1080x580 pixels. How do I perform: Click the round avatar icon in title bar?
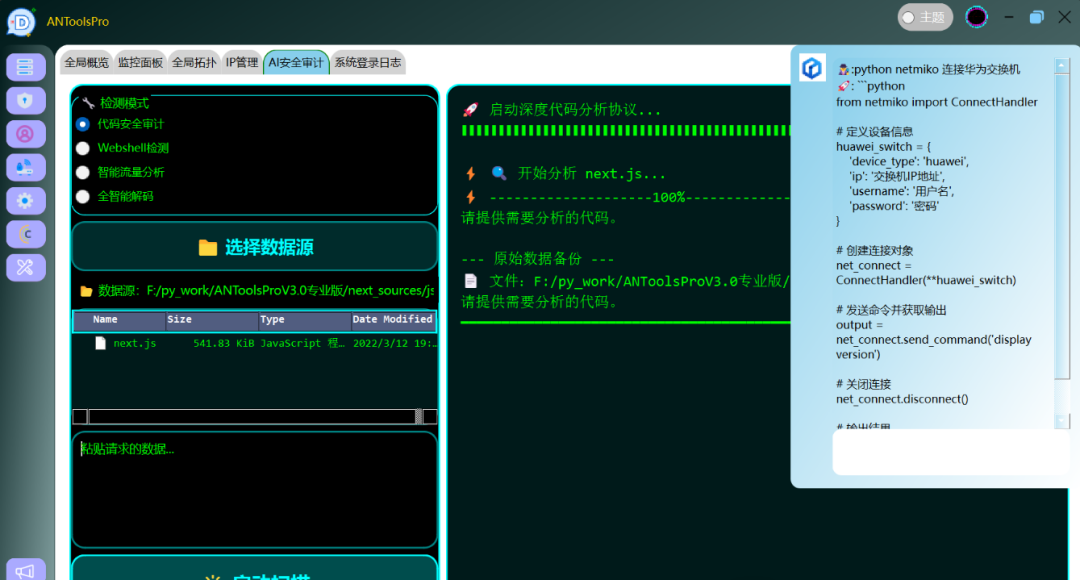[976, 17]
